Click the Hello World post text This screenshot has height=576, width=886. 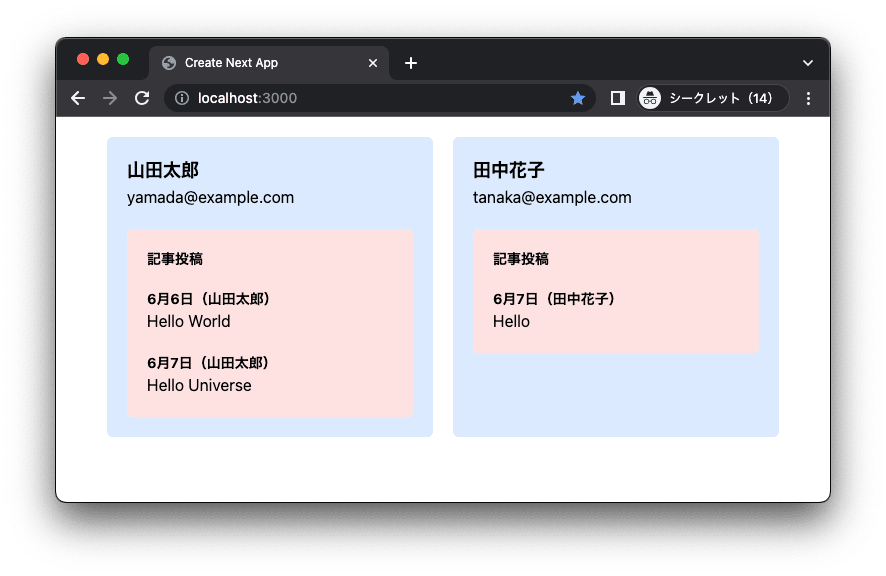pos(189,322)
